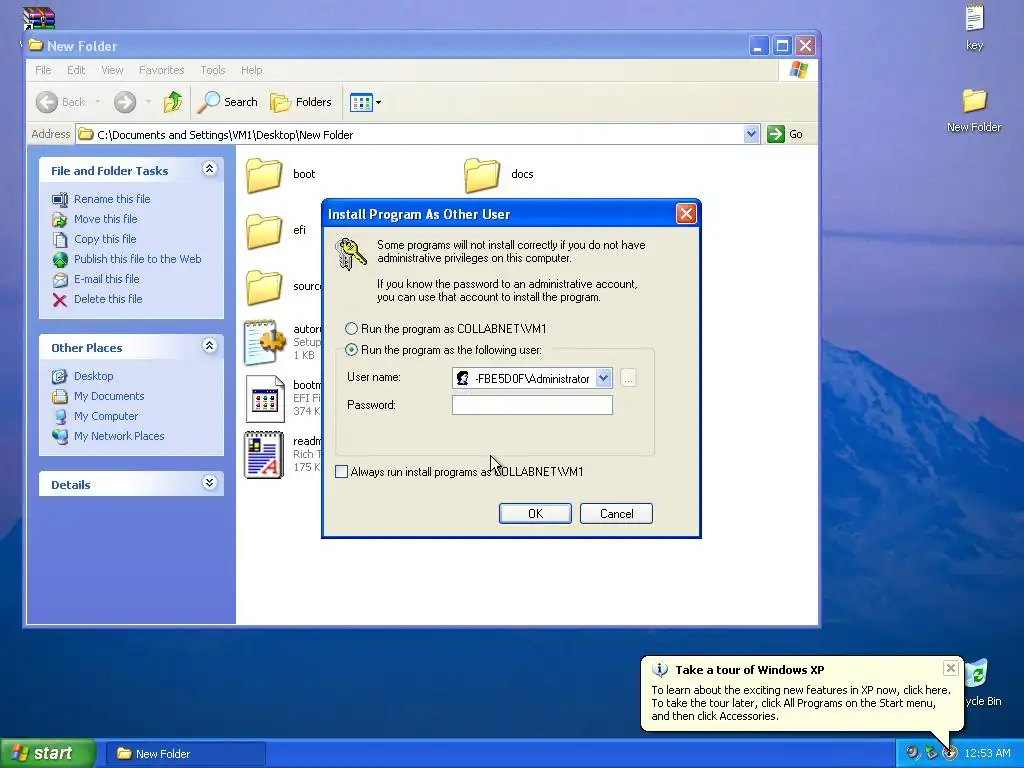Click the green Go arrow button
Screen dimensions: 1024x768
pyautogui.click(x=775, y=134)
